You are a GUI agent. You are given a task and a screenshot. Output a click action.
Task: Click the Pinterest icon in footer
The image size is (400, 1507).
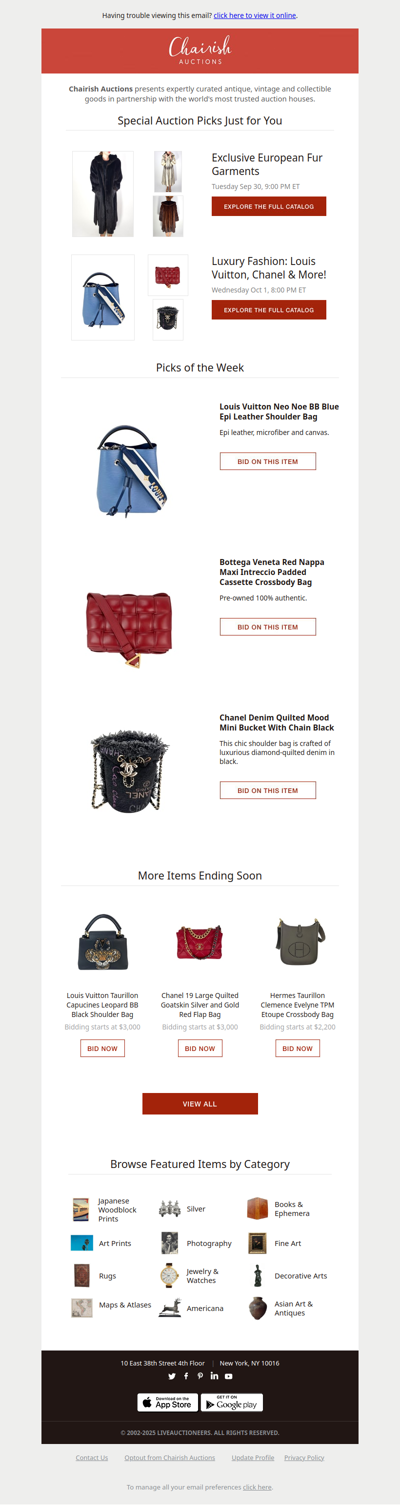200,1376
